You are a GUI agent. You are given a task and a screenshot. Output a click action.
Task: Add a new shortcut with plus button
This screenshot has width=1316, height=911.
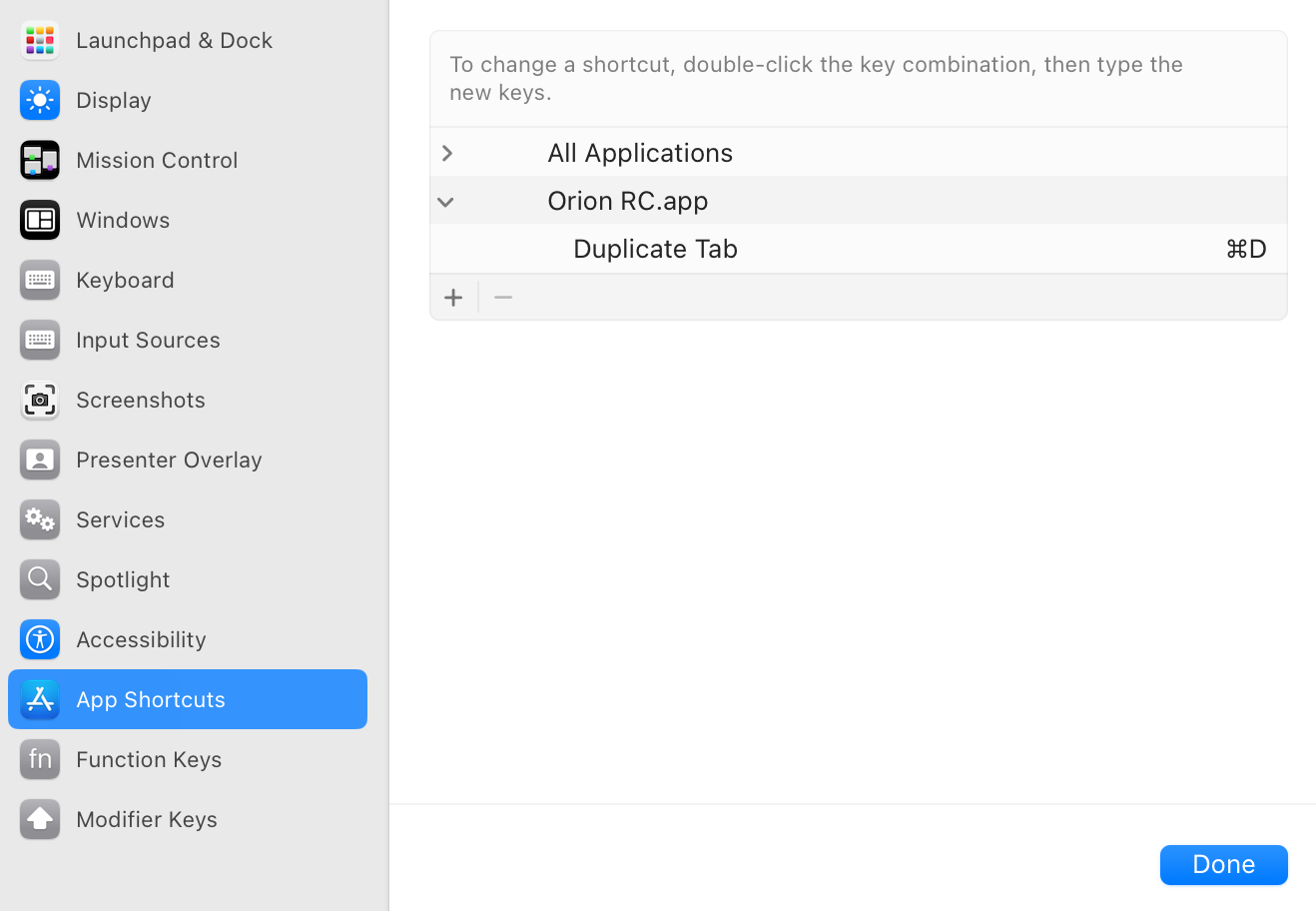pyautogui.click(x=453, y=298)
